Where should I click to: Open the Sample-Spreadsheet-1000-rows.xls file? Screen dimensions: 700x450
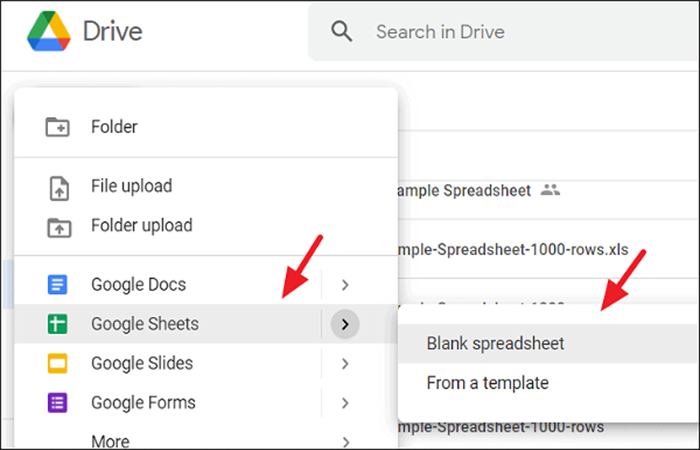(512, 249)
